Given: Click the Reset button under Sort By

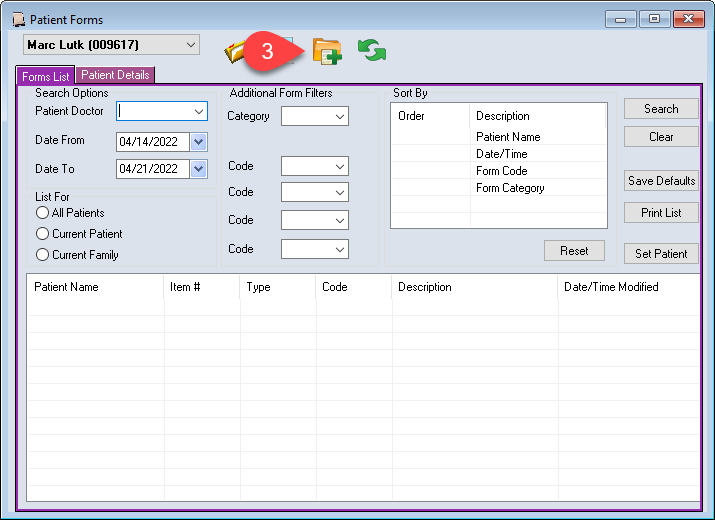Looking at the screenshot, I should tap(574, 250).
